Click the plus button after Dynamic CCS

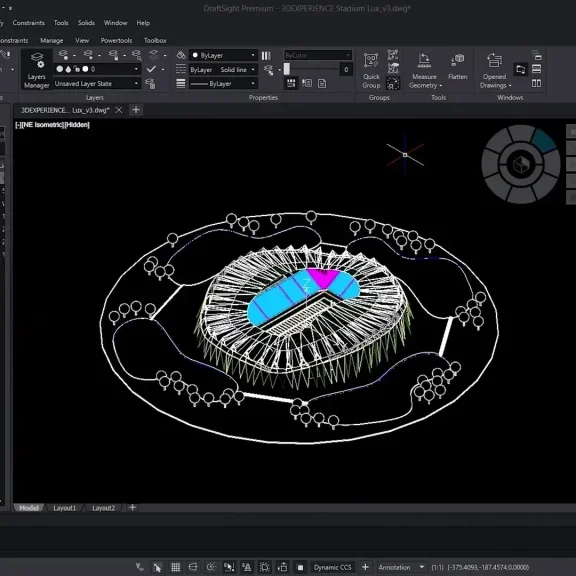[x=365, y=567]
